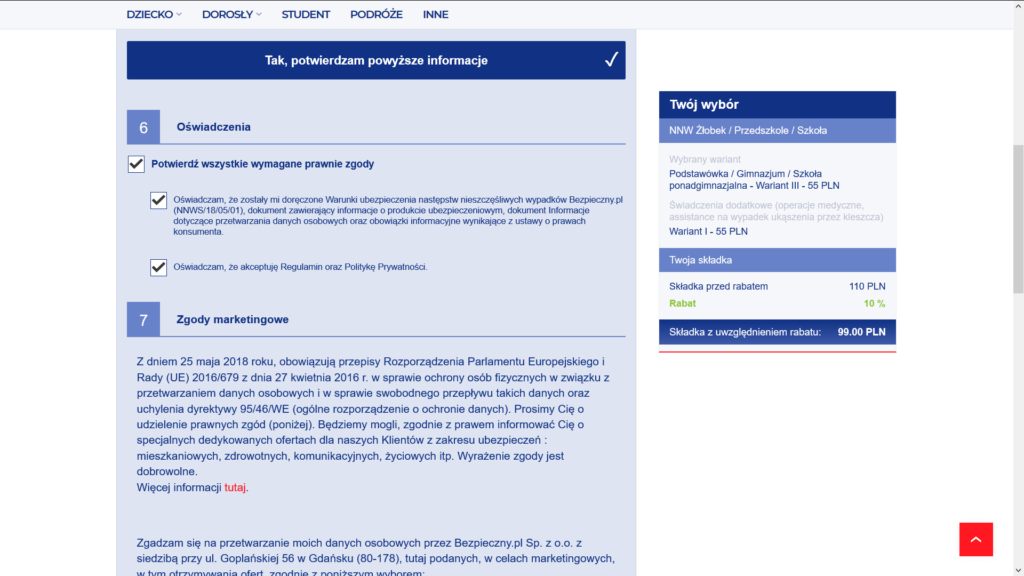Toggle 'Potwierdź wszystkie wymagane prawnie zgody' checkbox
The height and width of the screenshot is (576, 1024).
coord(136,164)
